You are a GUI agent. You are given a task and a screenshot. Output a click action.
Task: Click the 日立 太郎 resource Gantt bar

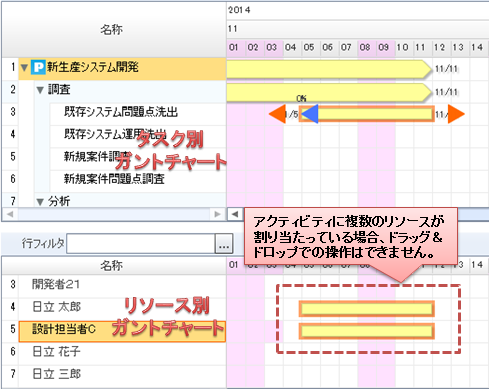point(367,309)
